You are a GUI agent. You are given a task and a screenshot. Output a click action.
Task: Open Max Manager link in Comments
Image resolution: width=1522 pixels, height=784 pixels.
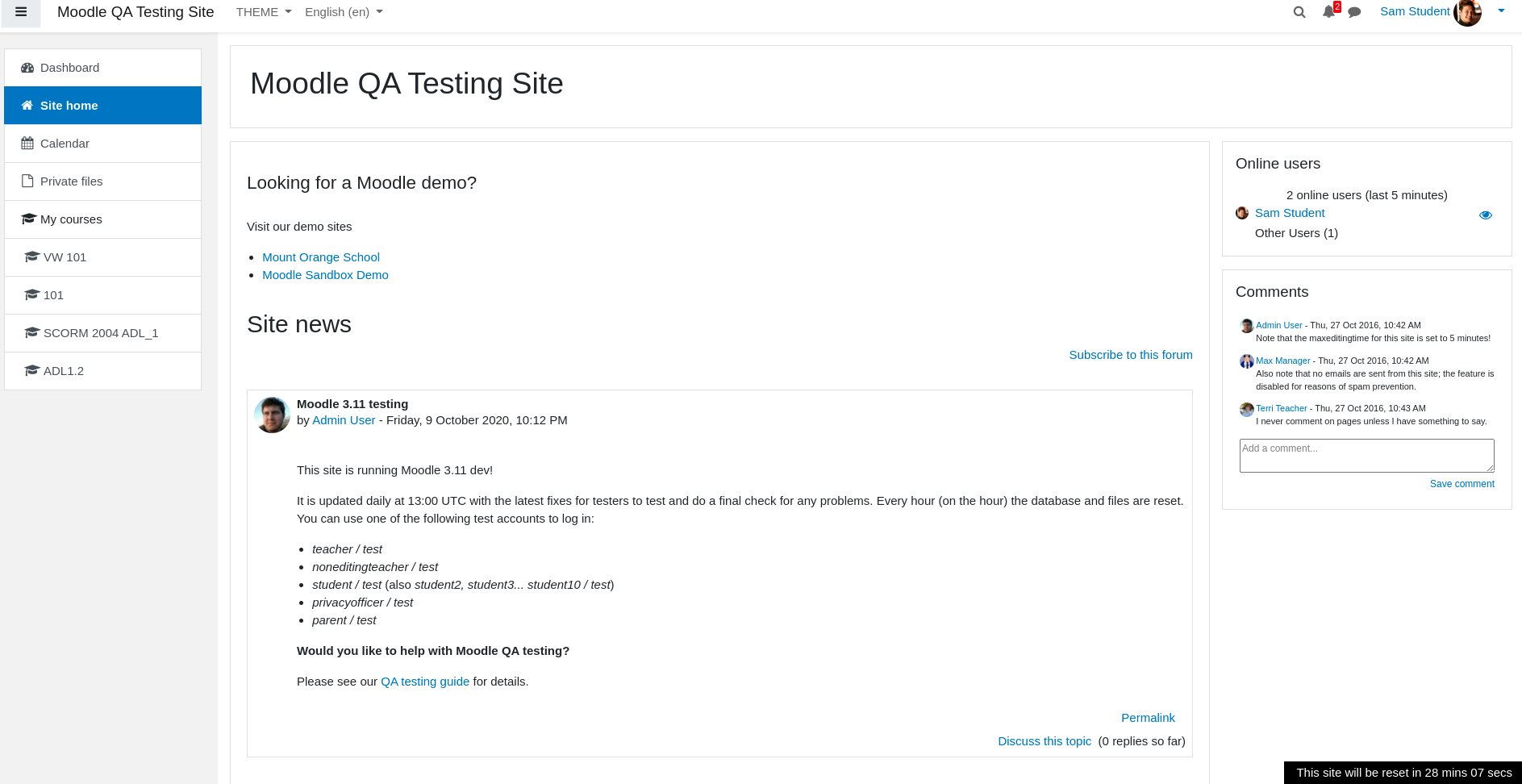[x=1282, y=361]
